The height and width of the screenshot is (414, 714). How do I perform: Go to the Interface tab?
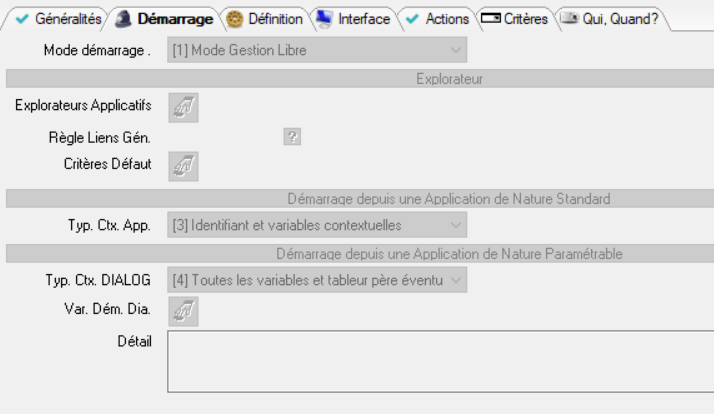[353, 19]
